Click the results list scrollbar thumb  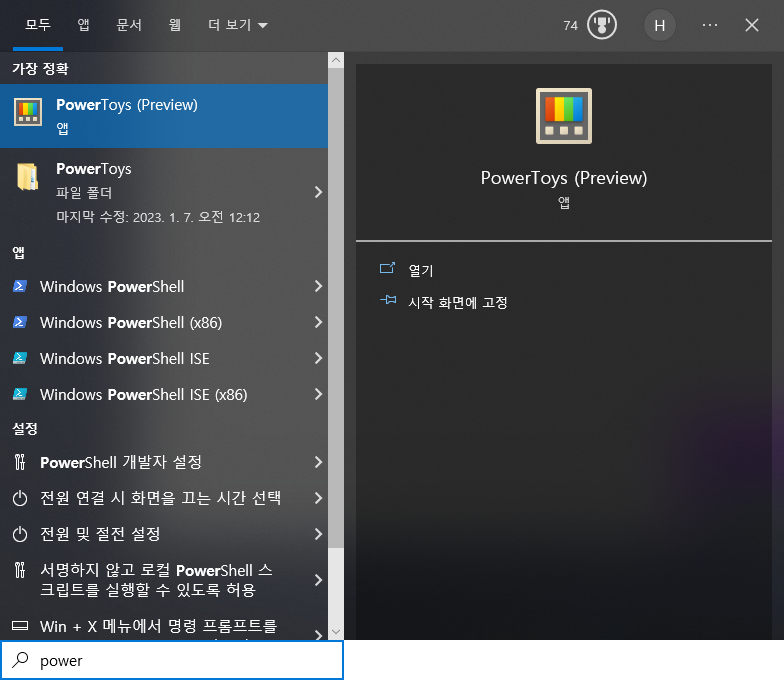[x=336, y=308]
